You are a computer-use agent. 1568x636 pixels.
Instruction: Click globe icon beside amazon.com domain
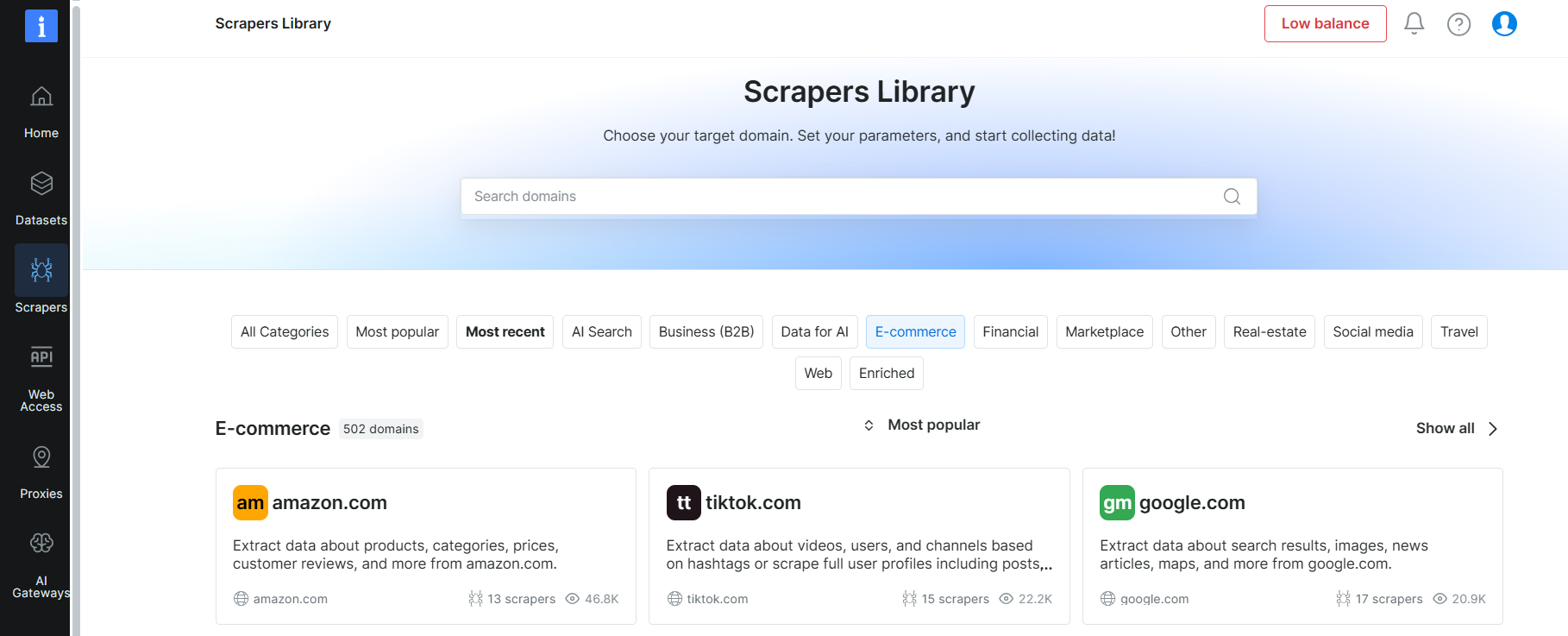click(241, 599)
